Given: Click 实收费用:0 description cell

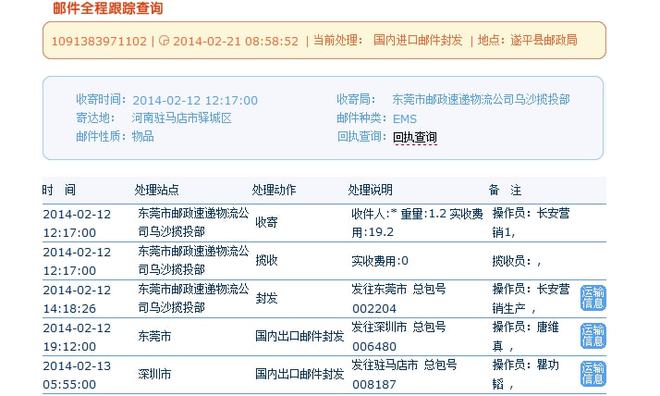Looking at the screenshot, I should [380, 261].
